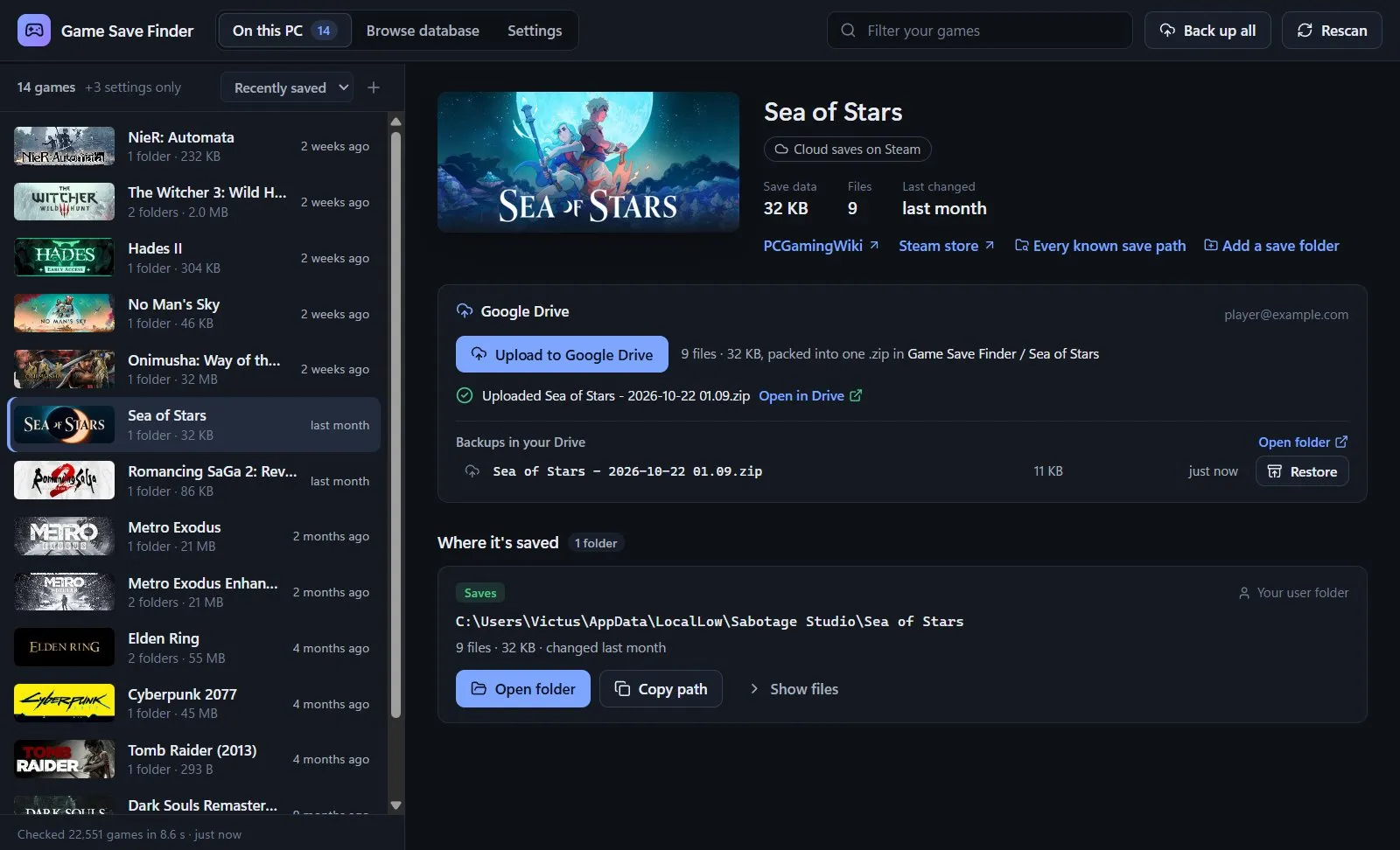Select Elden Ring game thumbnail
Screen dimensions: 1400x850
pos(64,647)
